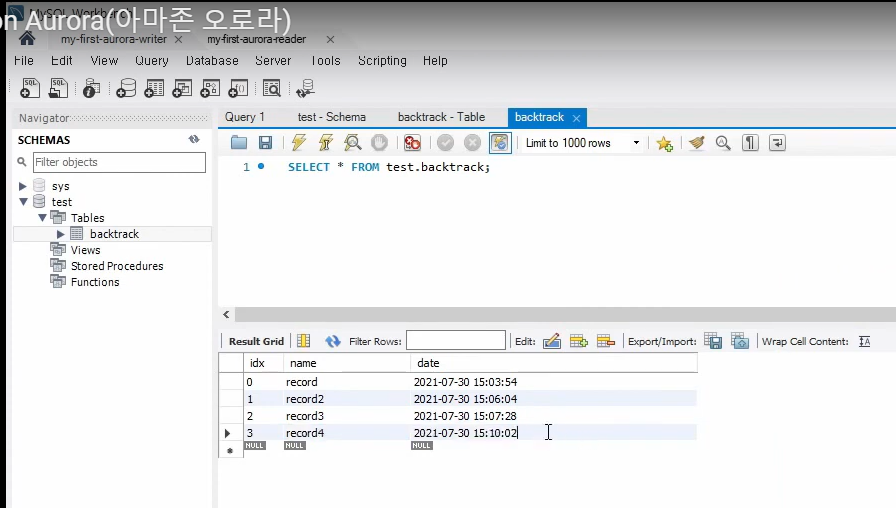Create a new view icon
Image resolution: width=896 pixels, height=508 pixels.
tap(182, 89)
